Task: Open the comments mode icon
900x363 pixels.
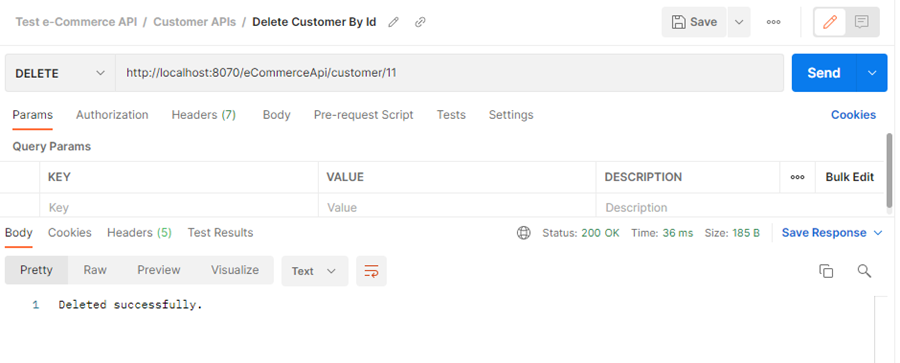Action: [x=861, y=22]
